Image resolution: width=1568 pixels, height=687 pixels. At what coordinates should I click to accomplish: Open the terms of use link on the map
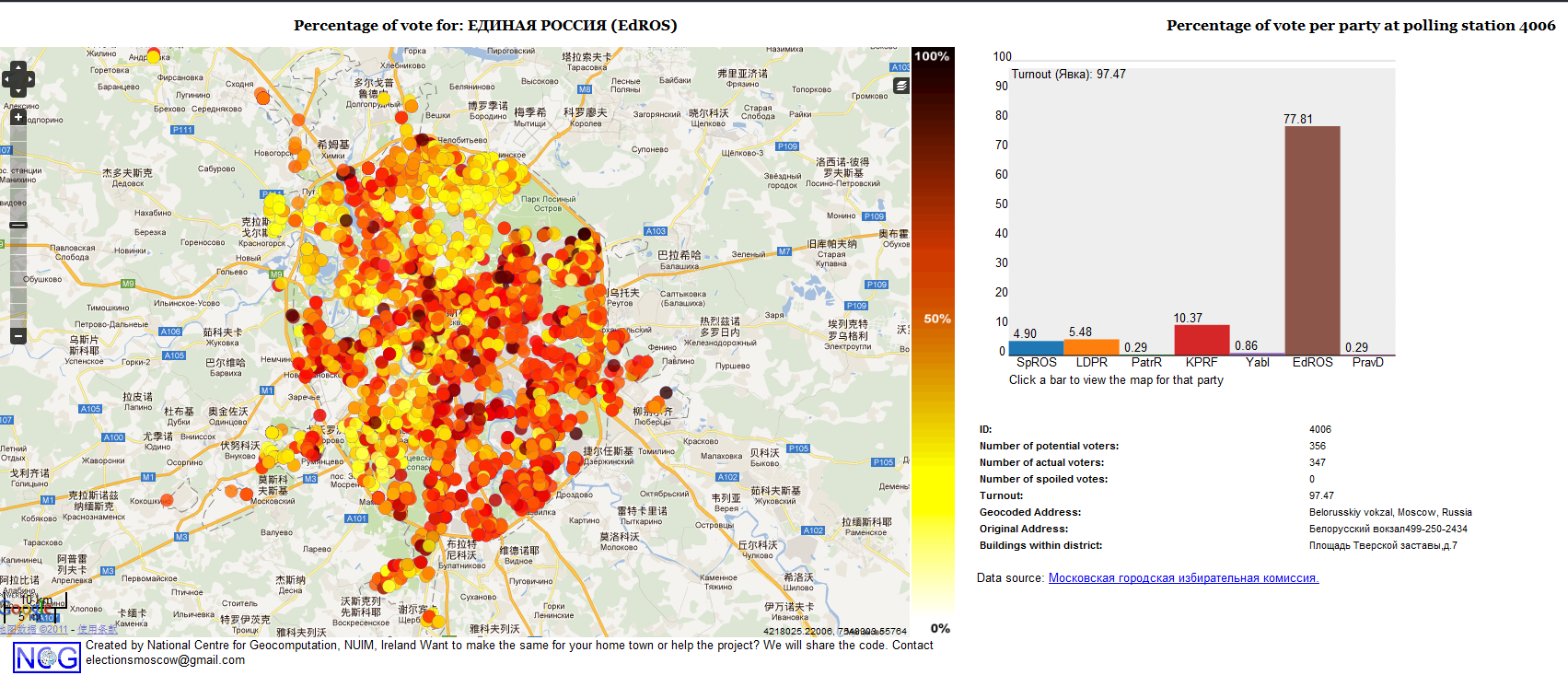(98, 630)
